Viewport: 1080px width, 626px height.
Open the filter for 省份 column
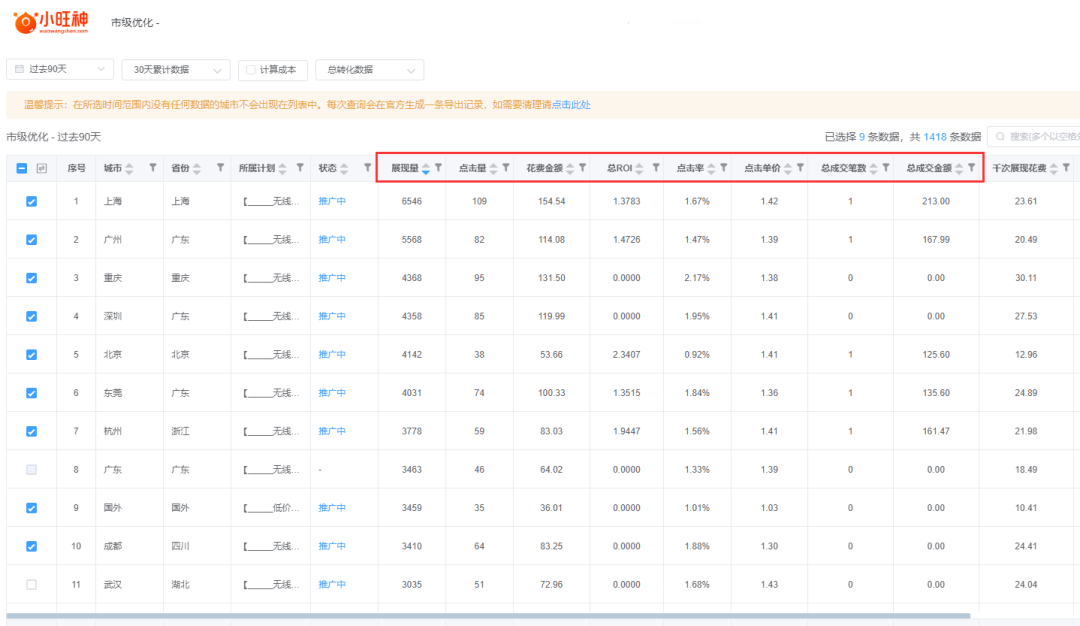[220, 167]
